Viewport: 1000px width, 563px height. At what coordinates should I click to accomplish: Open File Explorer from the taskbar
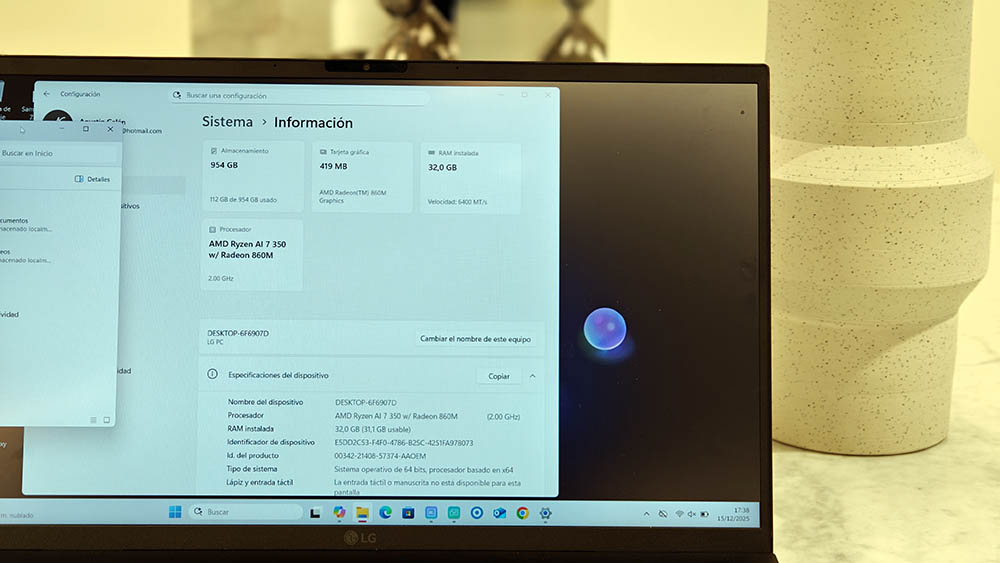click(362, 513)
